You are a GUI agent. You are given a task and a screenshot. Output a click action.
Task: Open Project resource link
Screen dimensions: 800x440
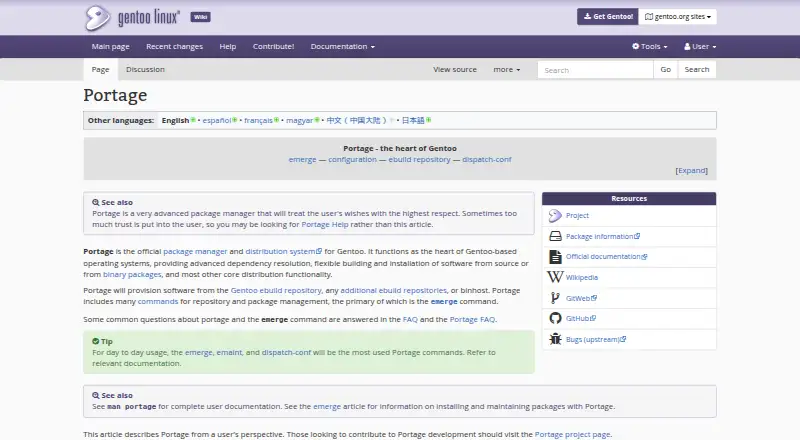(577, 216)
